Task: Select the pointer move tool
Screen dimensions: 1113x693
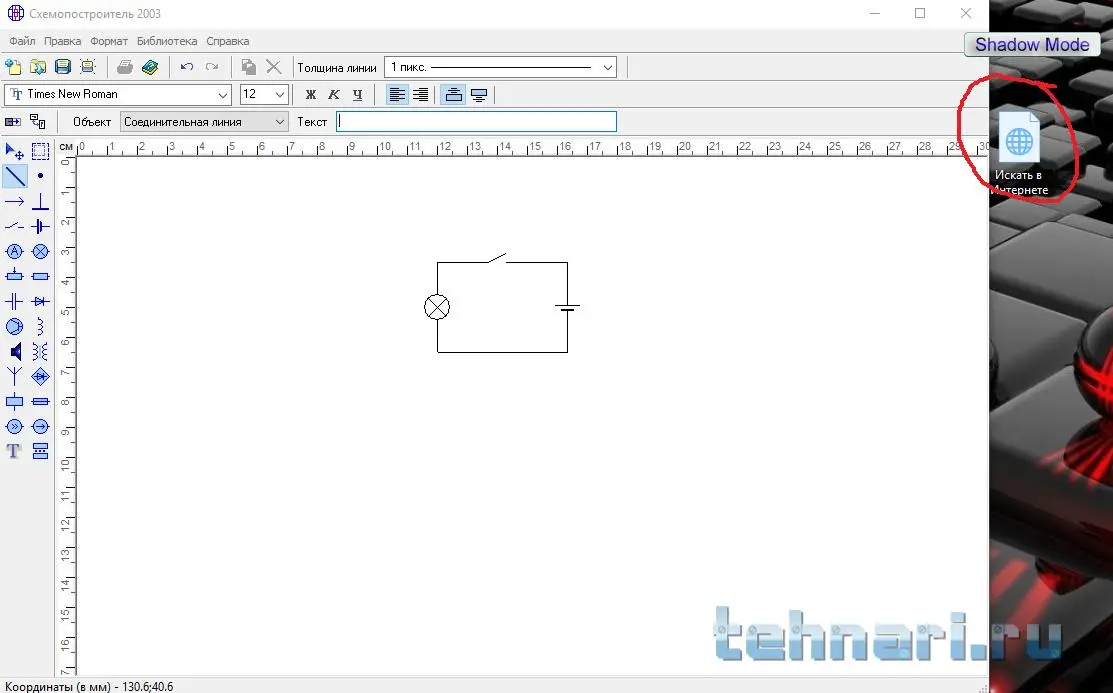Action: 14,151
